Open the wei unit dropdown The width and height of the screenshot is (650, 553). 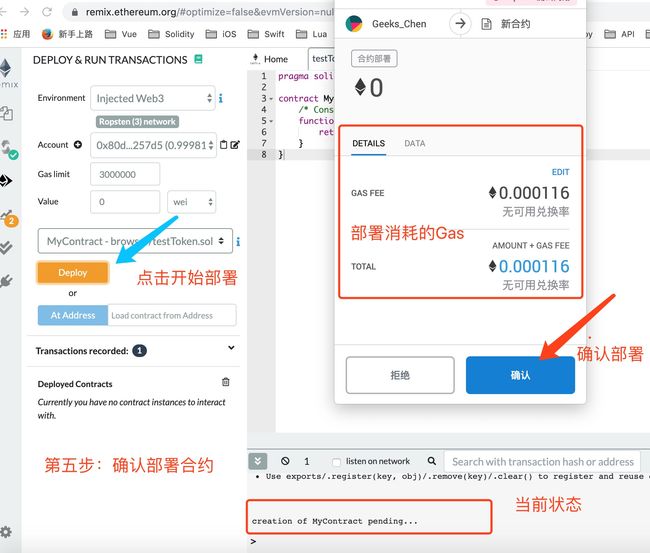click(192, 202)
